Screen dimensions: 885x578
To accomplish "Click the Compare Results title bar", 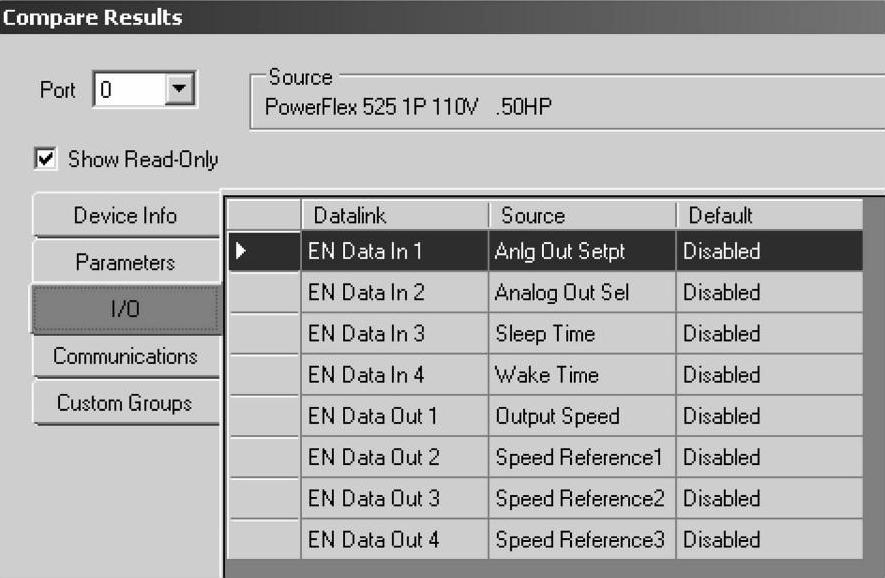I will pyautogui.click(x=442, y=17).
